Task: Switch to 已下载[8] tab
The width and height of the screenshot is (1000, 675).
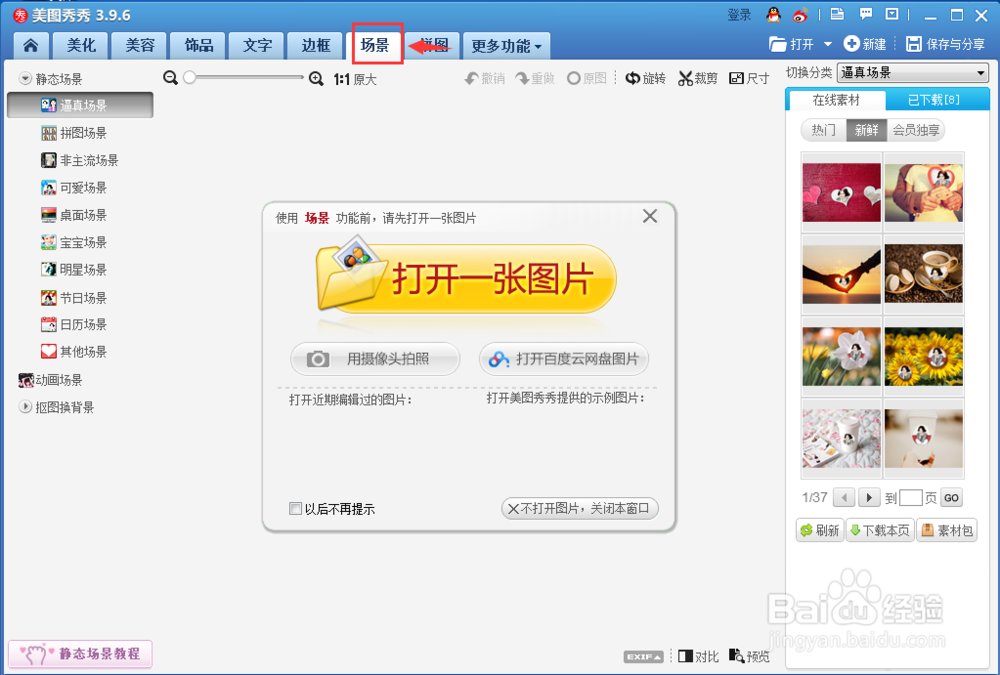Action: 934,100
